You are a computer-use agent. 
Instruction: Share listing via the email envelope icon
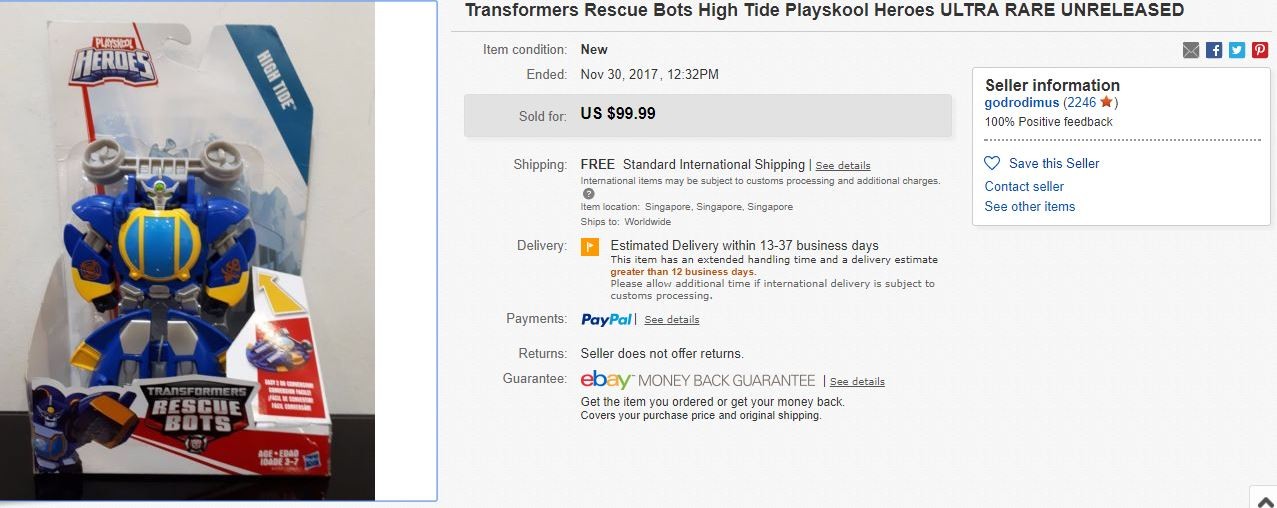pyautogui.click(x=1190, y=50)
